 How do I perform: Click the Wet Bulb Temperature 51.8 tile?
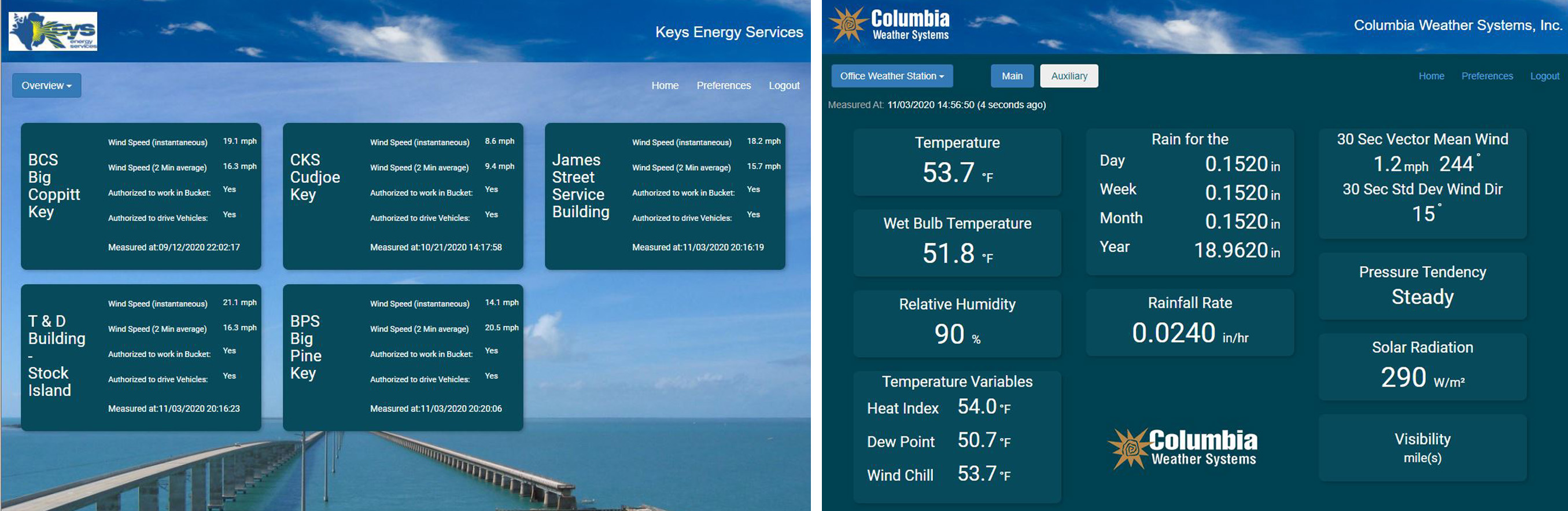[957, 242]
